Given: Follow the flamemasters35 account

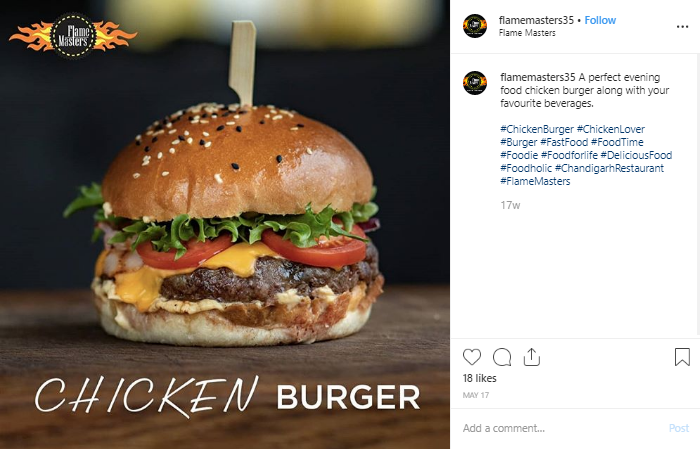Looking at the screenshot, I should click(x=600, y=20).
